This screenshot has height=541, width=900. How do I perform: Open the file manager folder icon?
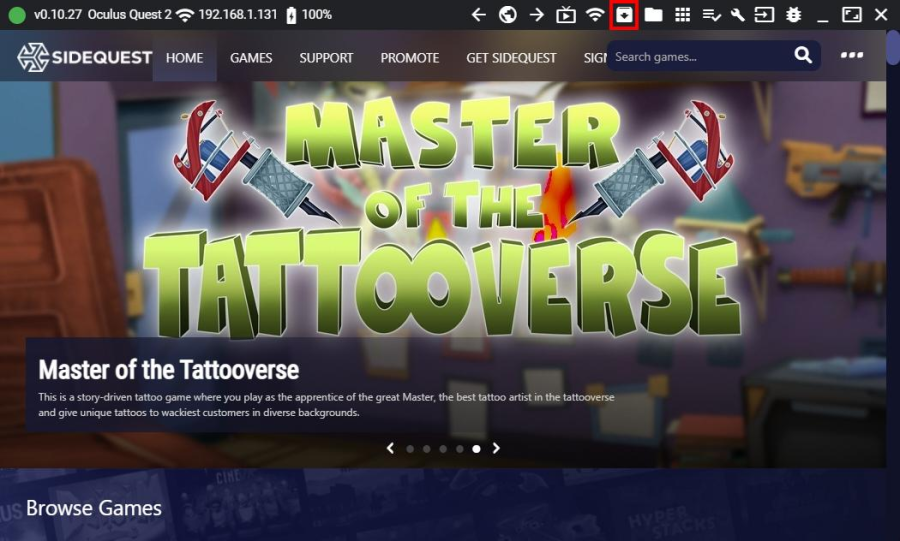(653, 15)
